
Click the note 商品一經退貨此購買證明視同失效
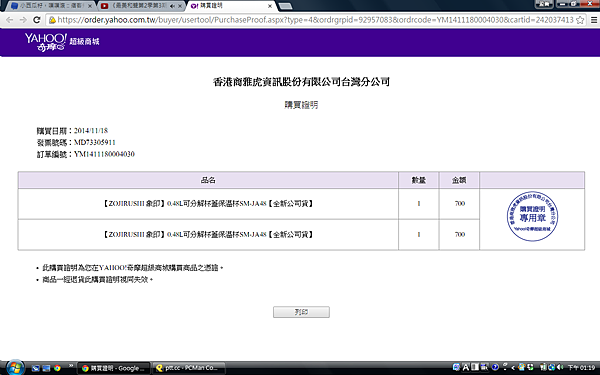[x=97, y=280]
